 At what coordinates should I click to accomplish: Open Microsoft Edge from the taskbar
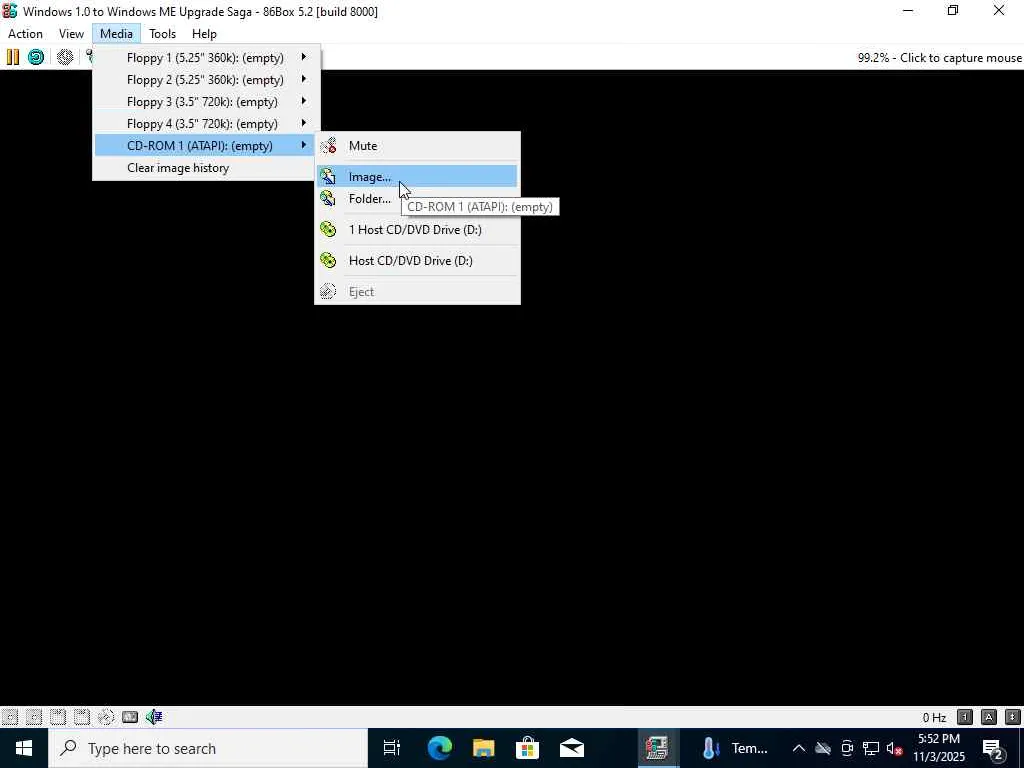[x=440, y=748]
